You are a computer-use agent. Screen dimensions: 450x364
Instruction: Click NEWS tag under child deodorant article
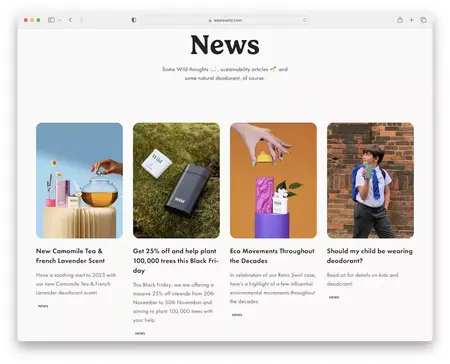[x=334, y=297]
